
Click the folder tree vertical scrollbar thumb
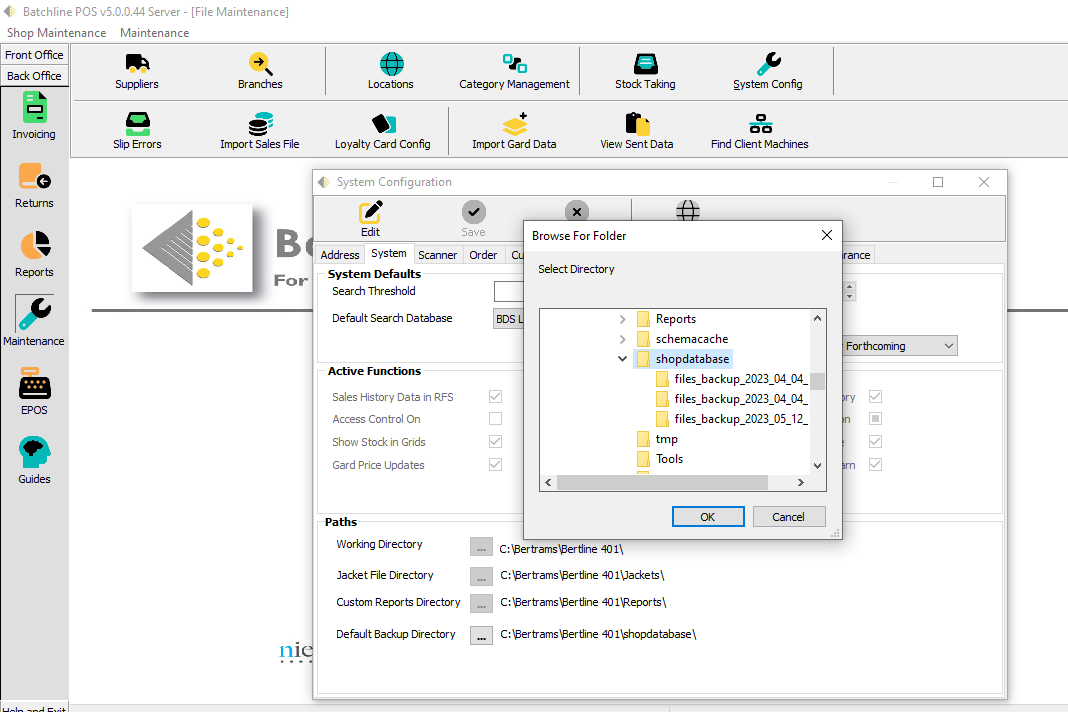click(x=817, y=382)
